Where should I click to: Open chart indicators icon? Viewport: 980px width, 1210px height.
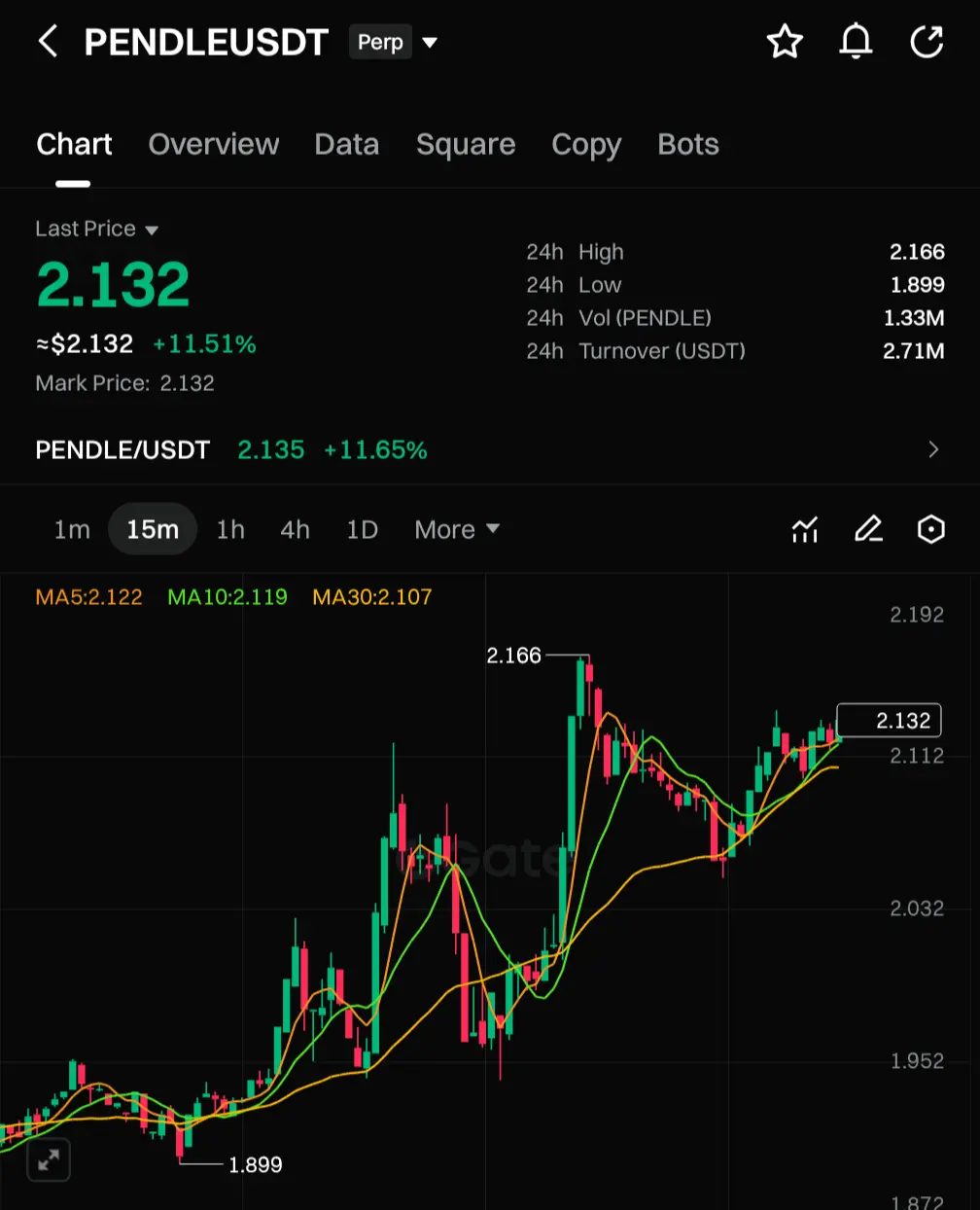point(805,529)
